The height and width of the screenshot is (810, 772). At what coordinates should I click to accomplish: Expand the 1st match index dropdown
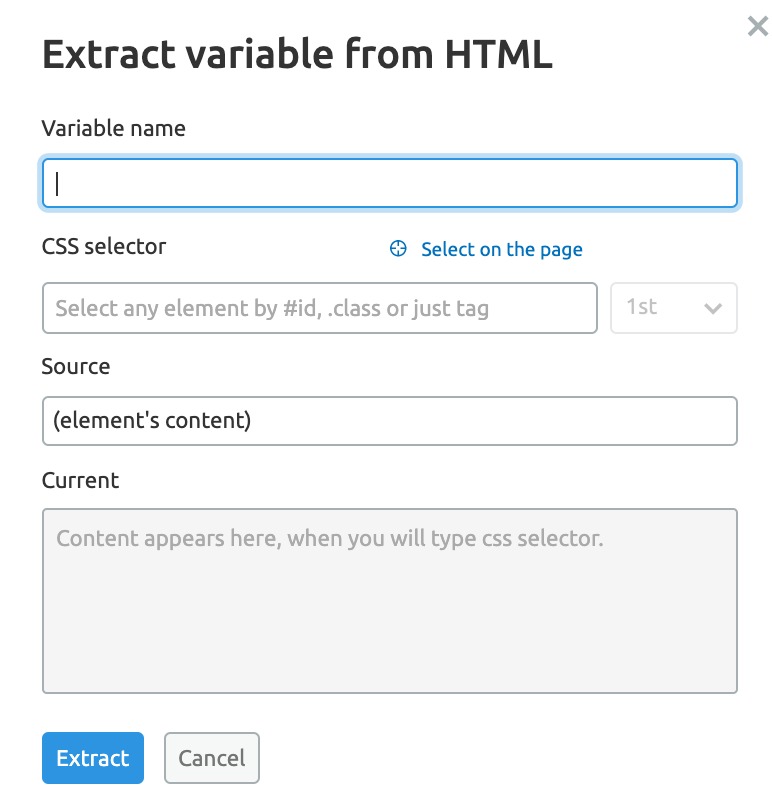point(673,308)
